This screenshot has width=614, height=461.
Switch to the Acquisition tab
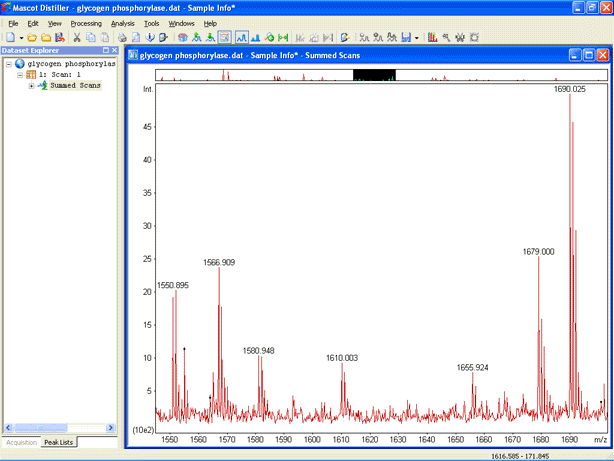[x=21, y=442]
